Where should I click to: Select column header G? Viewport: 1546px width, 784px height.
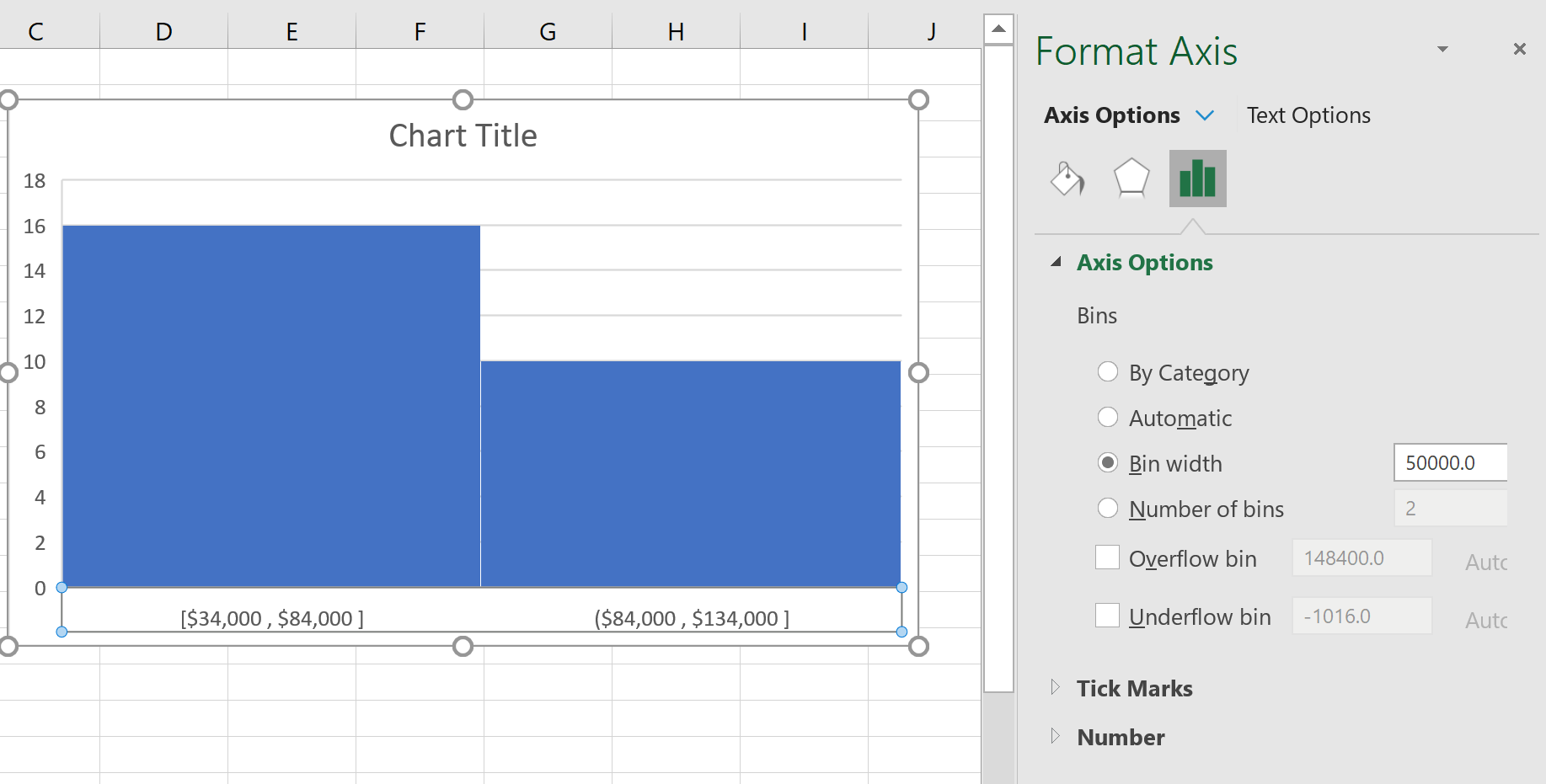pyautogui.click(x=548, y=31)
